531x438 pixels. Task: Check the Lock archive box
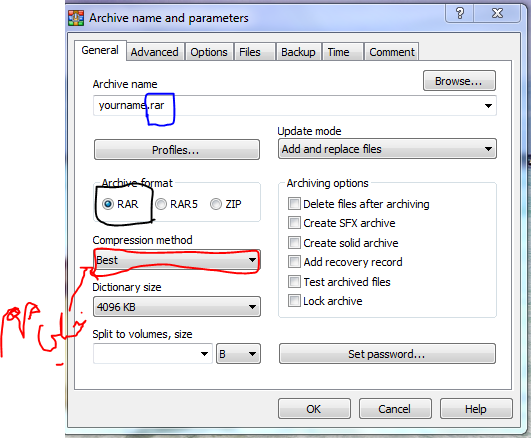click(x=294, y=301)
